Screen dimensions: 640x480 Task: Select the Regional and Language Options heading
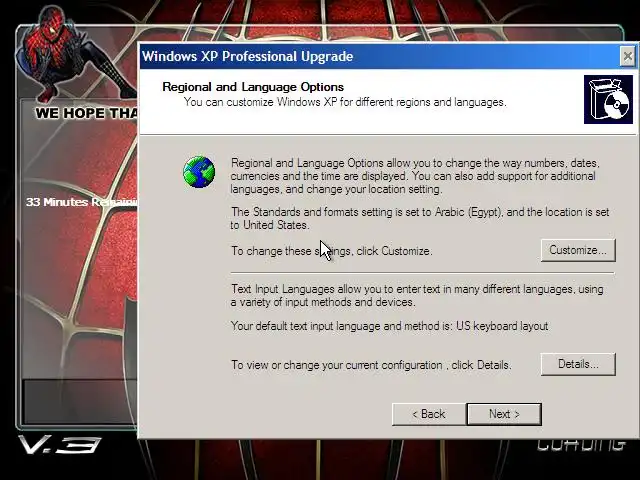pos(253,87)
